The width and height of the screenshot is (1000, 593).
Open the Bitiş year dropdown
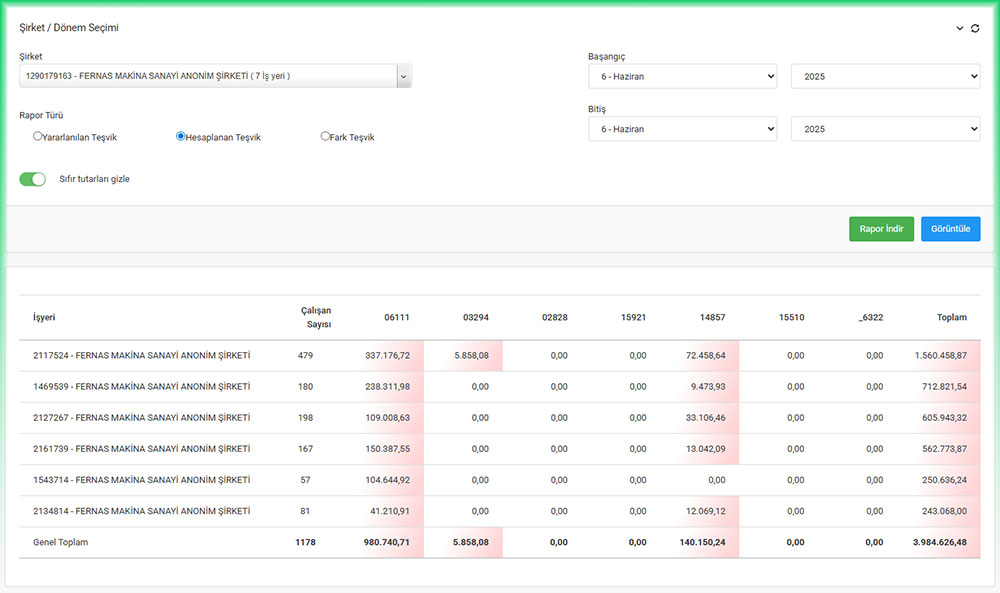tap(885, 129)
